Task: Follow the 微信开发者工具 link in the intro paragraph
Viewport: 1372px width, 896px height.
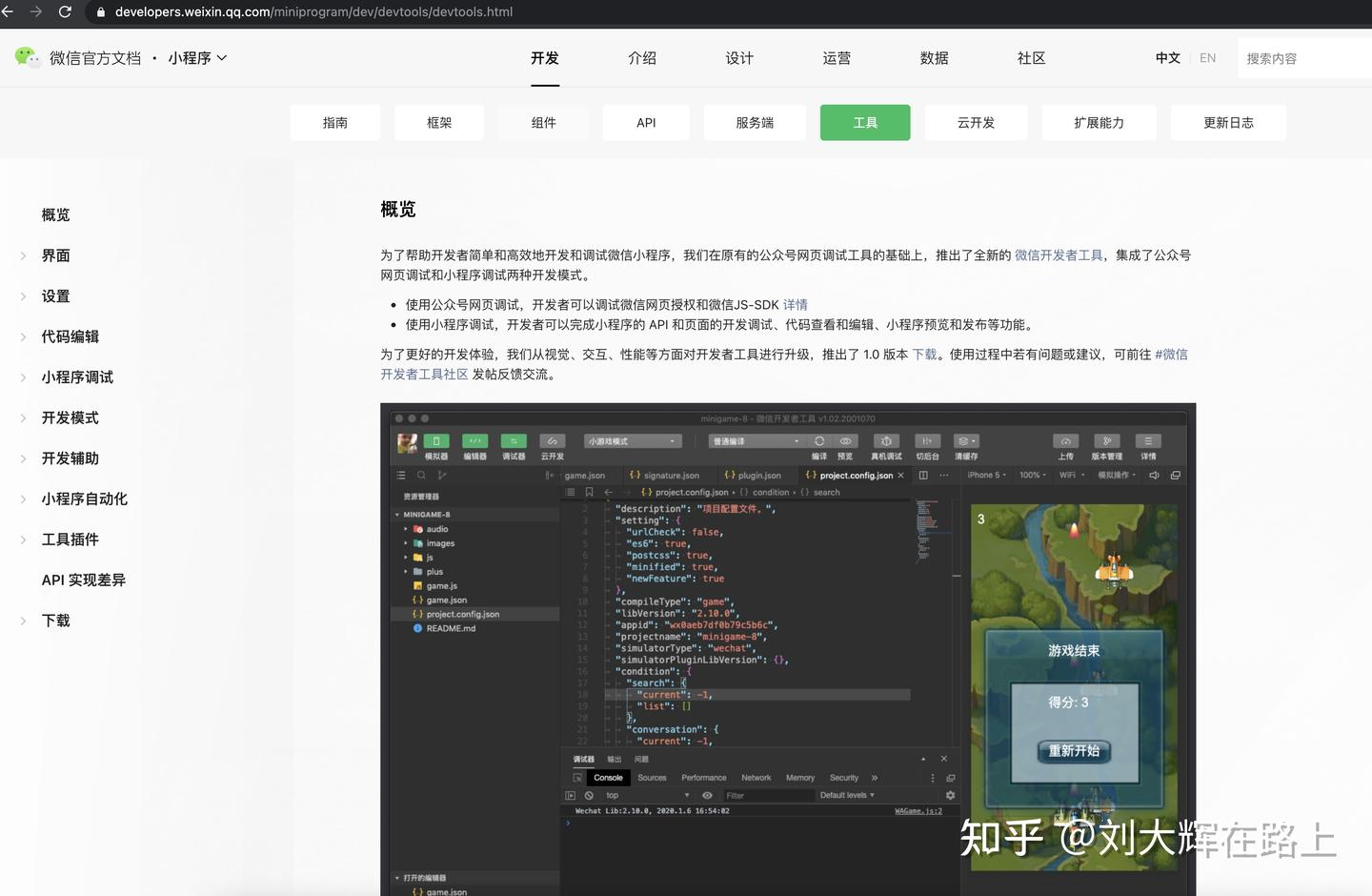Action: point(1059,255)
